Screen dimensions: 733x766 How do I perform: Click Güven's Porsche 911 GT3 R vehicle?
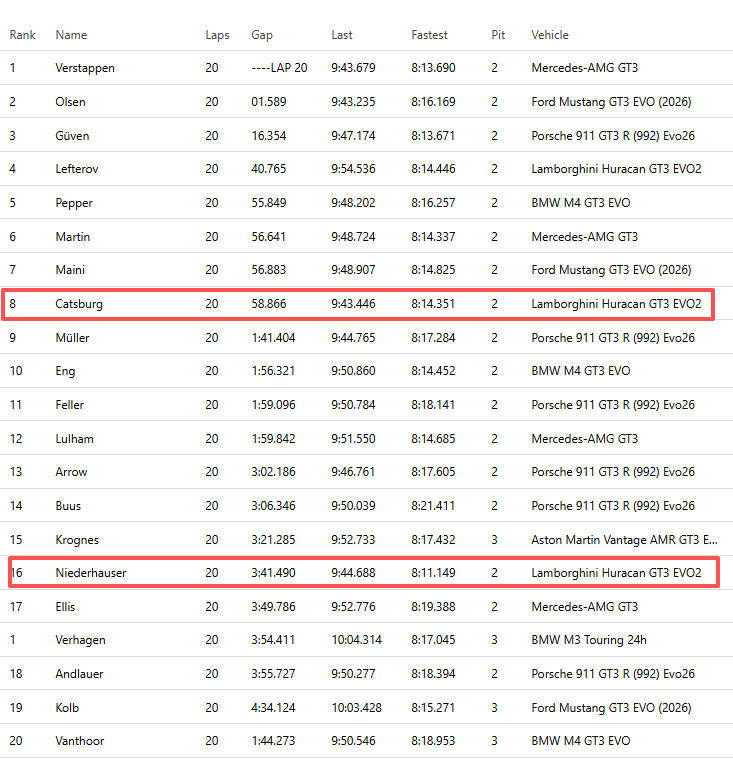(x=613, y=135)
